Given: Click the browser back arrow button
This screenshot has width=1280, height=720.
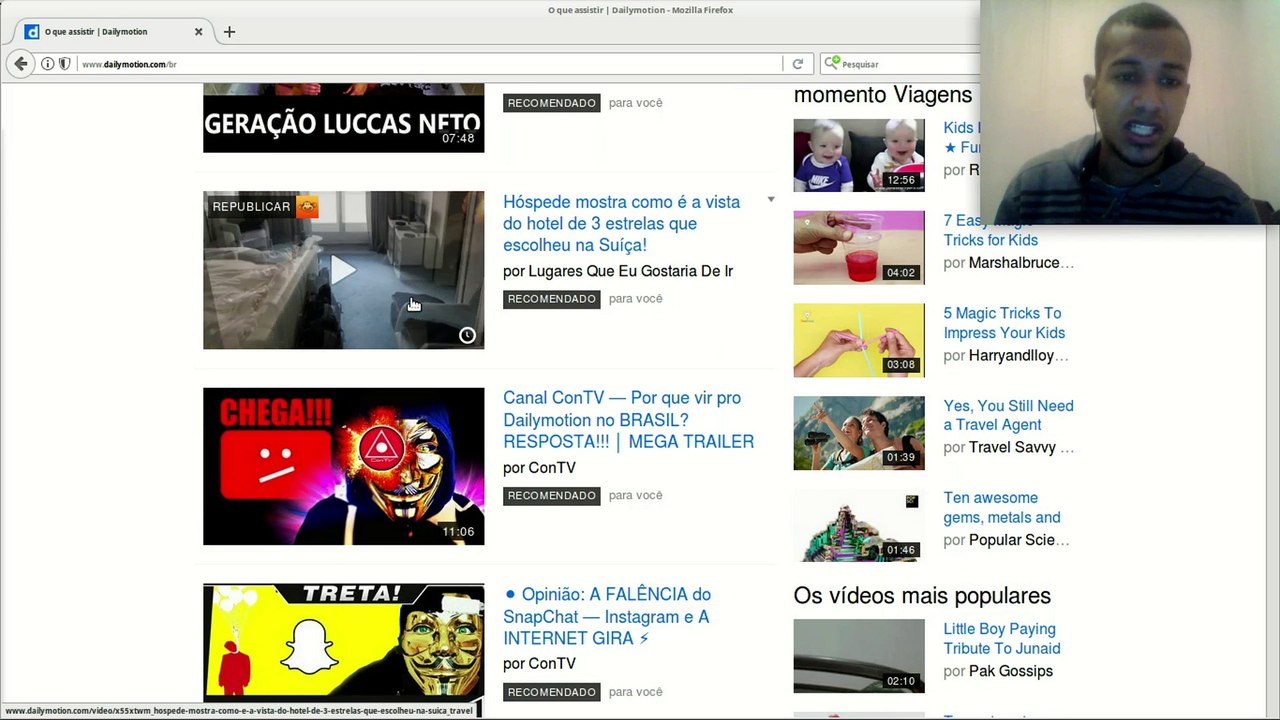Looking at the screenshot, I should pyautogui.click(x=21, y=63).
